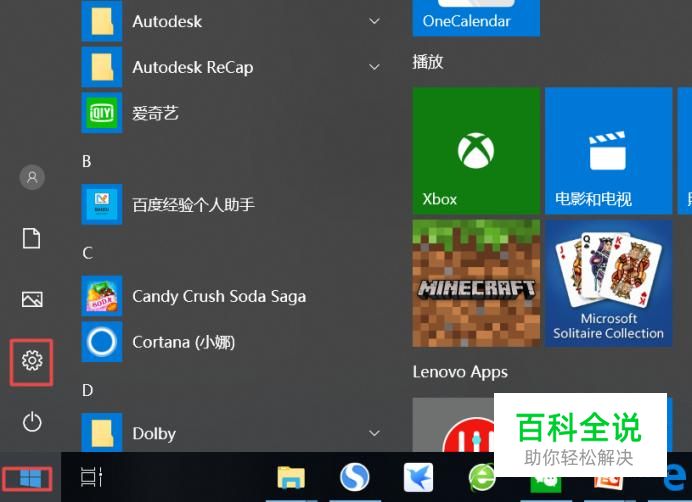The height and width of the screenshot is (502, 692).
Task: Click the Autodesk ReCap folder icon
Action: tap(102, 67)
